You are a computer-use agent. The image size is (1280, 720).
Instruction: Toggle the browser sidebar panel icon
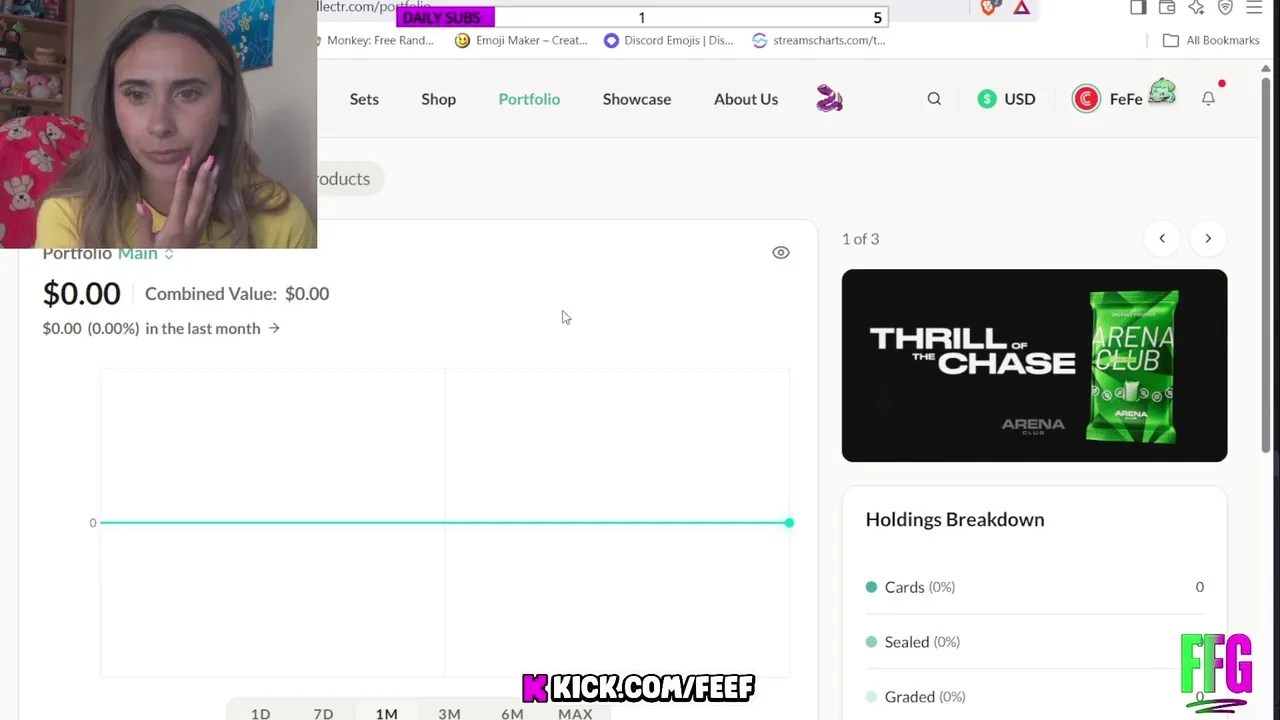point(1138,8)
